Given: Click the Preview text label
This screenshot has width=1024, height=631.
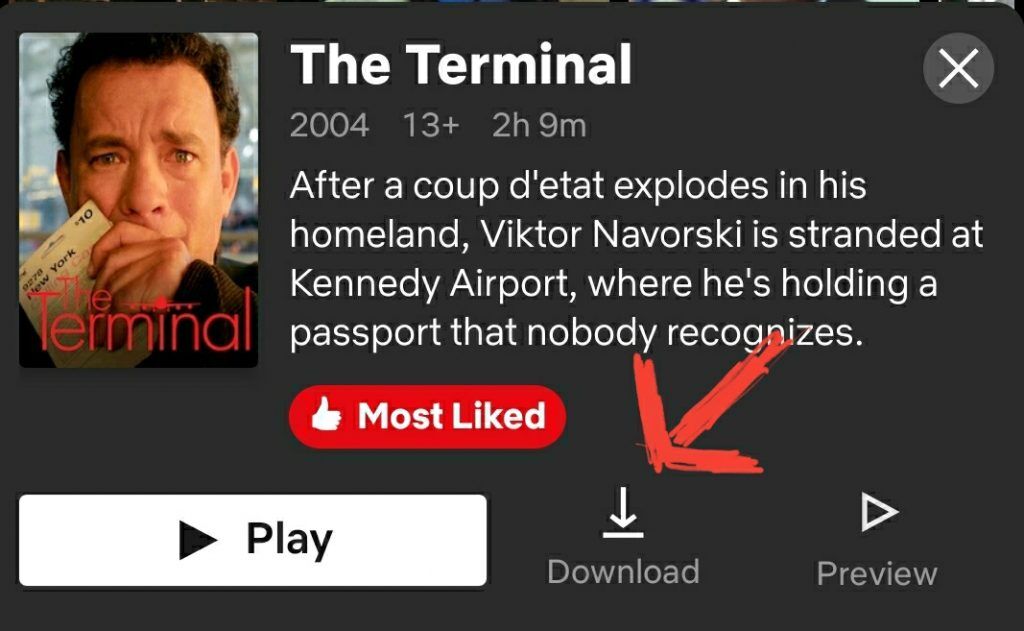Looking at the screenshot, I should (877, 574).
